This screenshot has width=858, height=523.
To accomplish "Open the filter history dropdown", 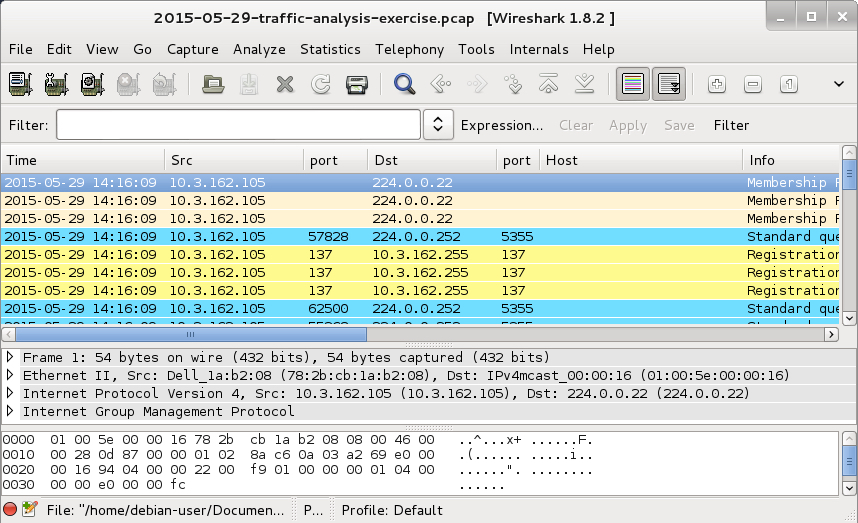I will point(438,125).
